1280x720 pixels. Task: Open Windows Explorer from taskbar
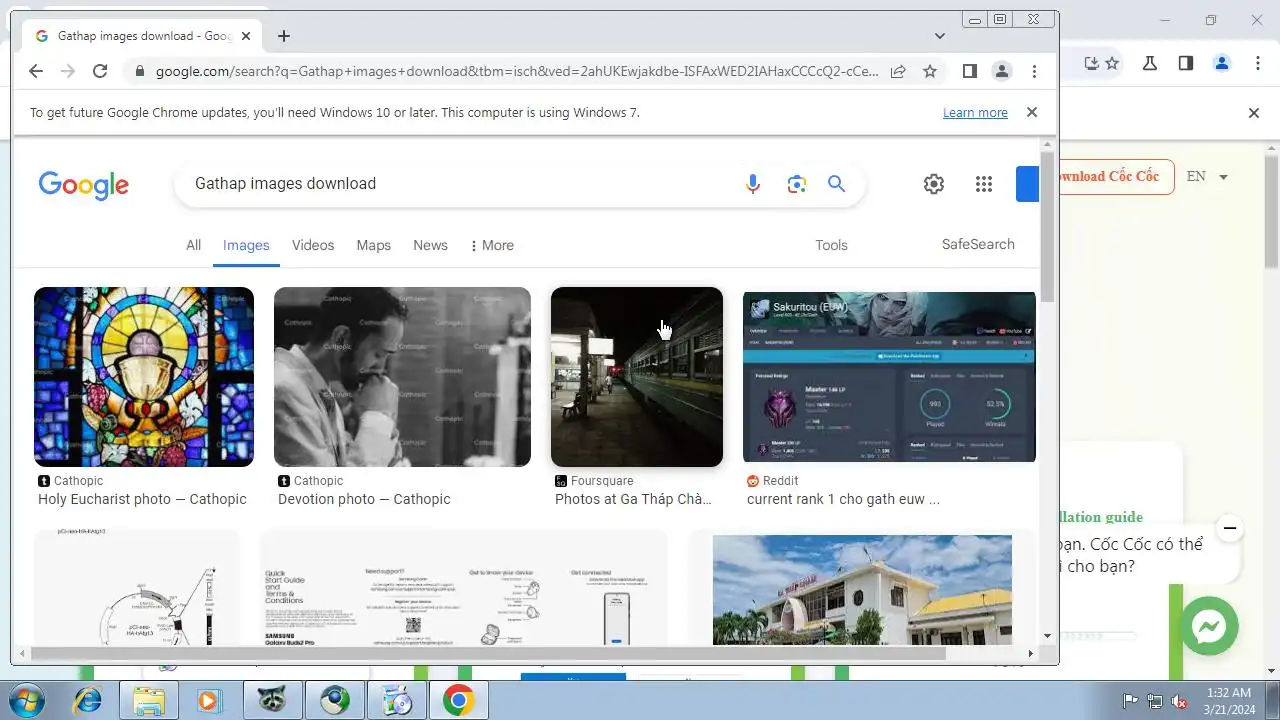pos(148,701)
